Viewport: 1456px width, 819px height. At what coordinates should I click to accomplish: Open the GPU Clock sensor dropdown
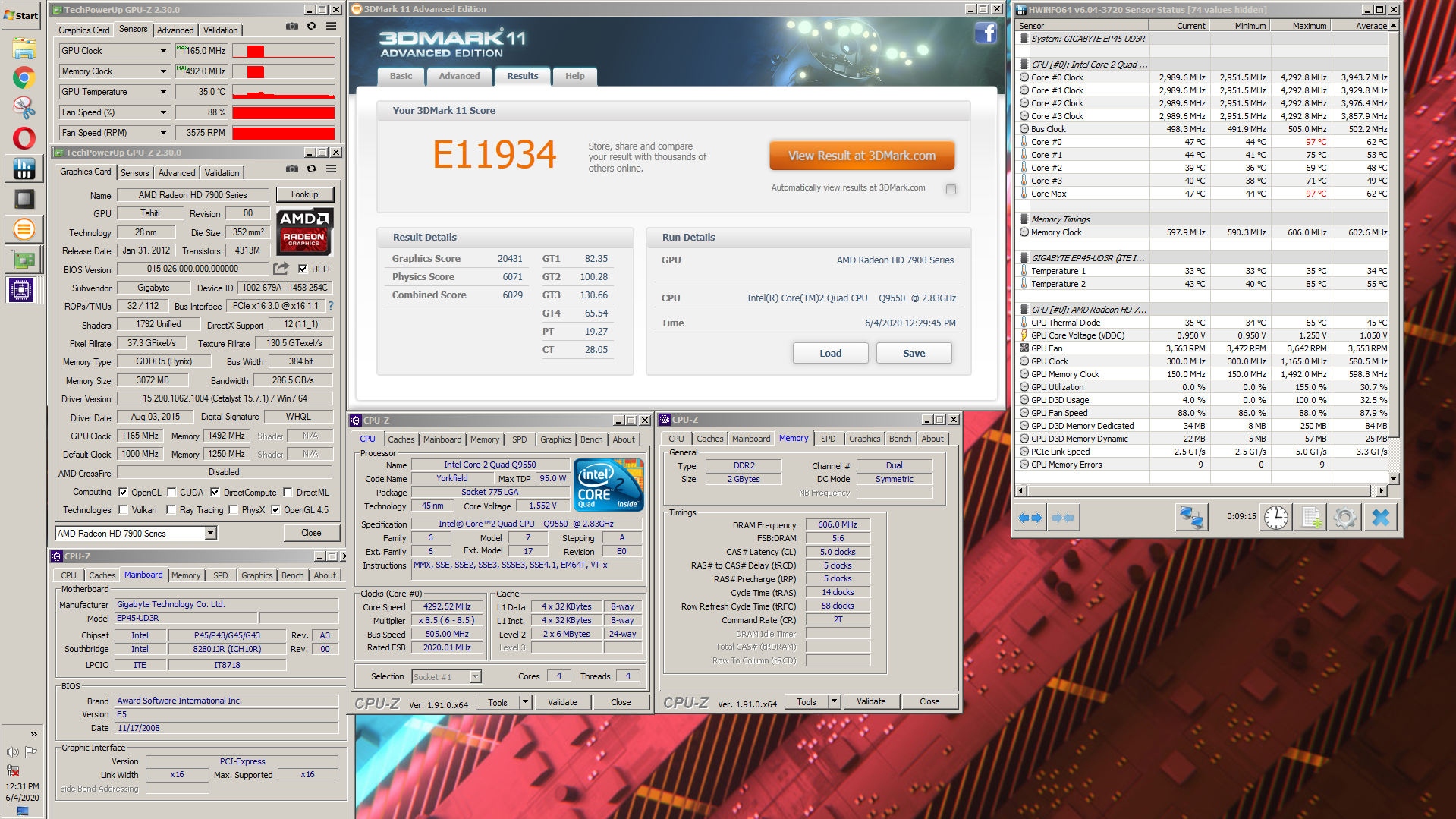tap(163, 51)
